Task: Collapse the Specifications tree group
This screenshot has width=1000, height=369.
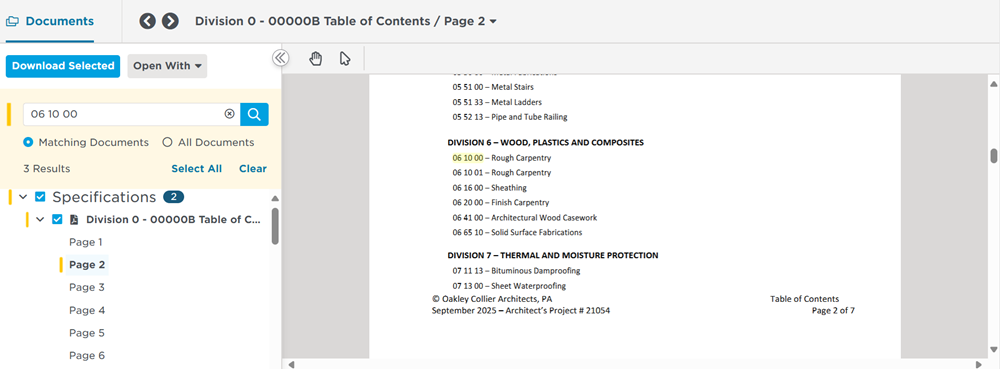Action: (x=24, y=197)
